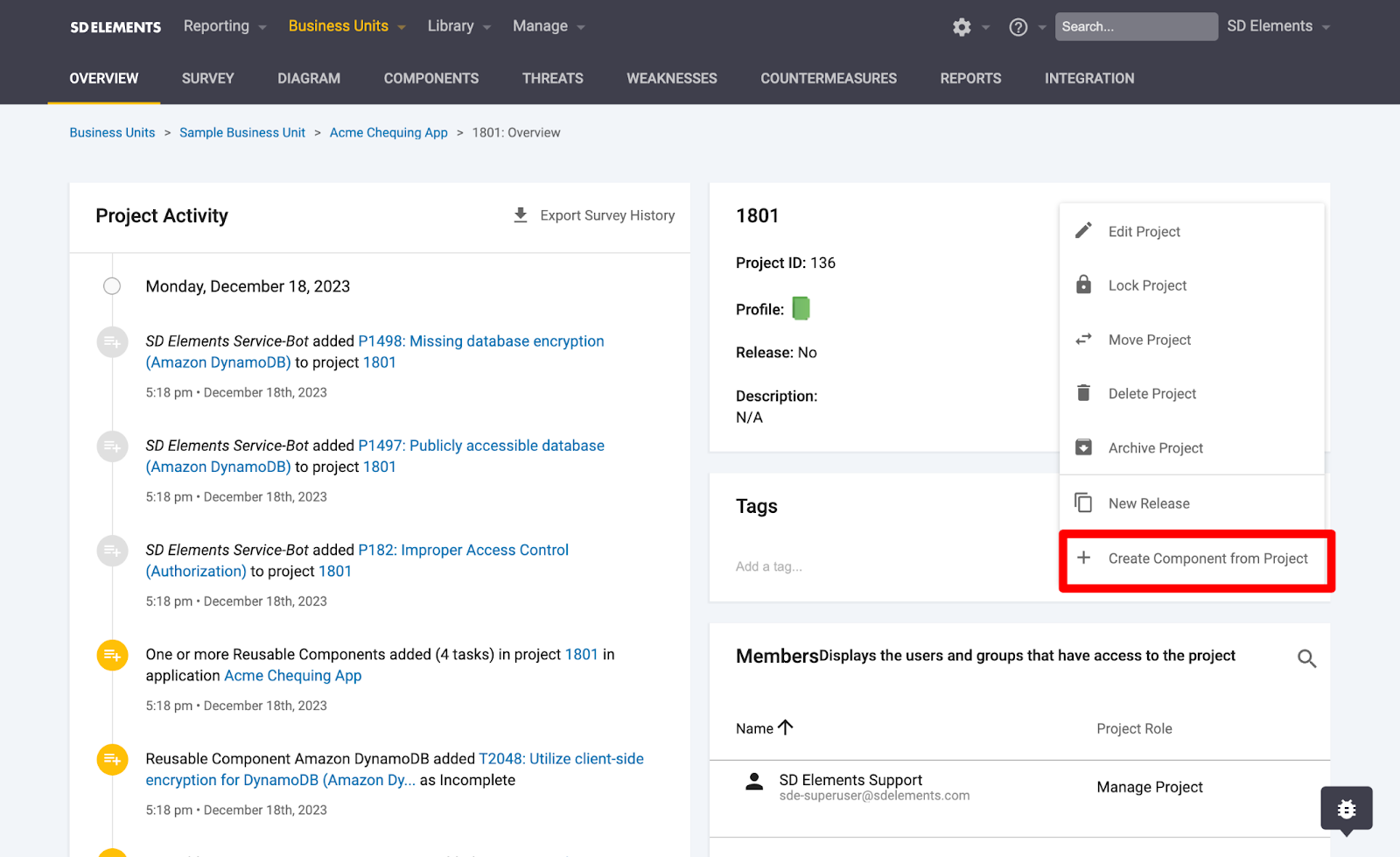Search members with the magnifier icon
This screenshot has height=857, width=1400.
pyautogui.click(x=1306, y=658)
